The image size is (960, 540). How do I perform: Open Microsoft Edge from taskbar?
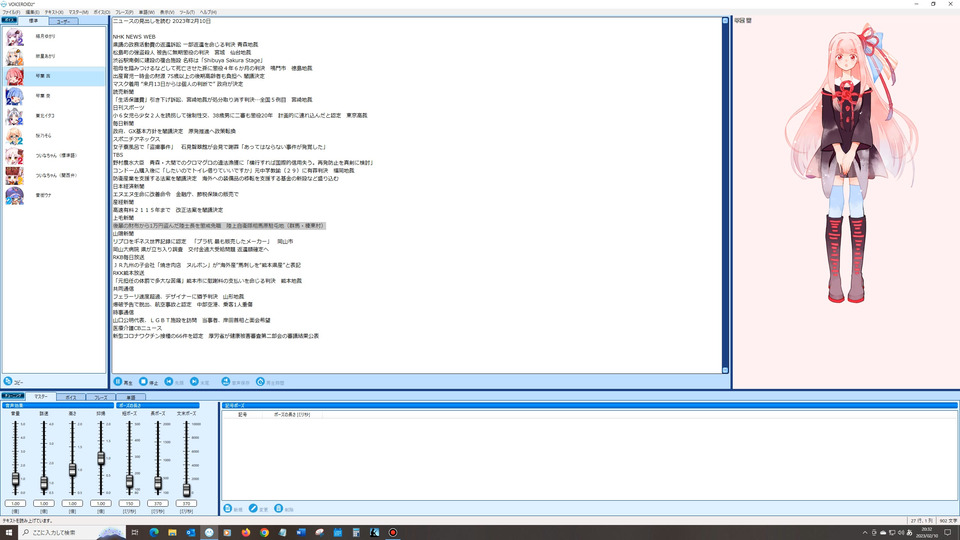[154, 533]
